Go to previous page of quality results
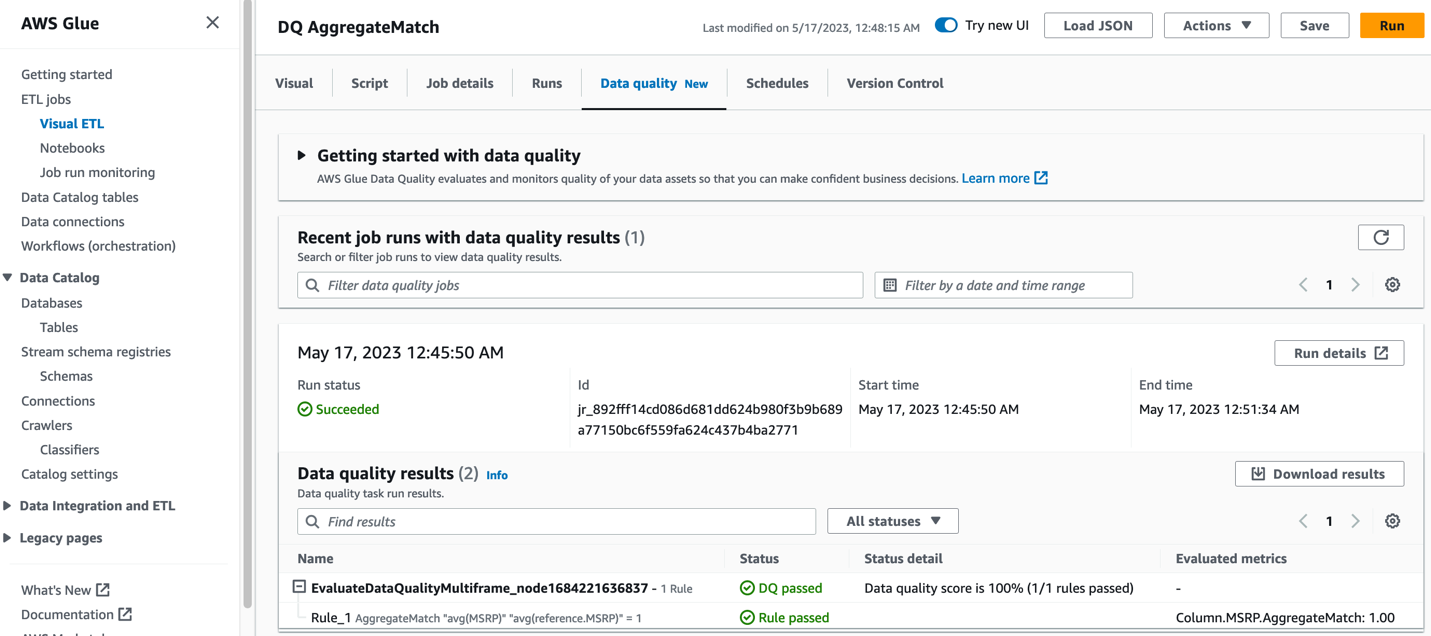 (x=1303, y=521)
